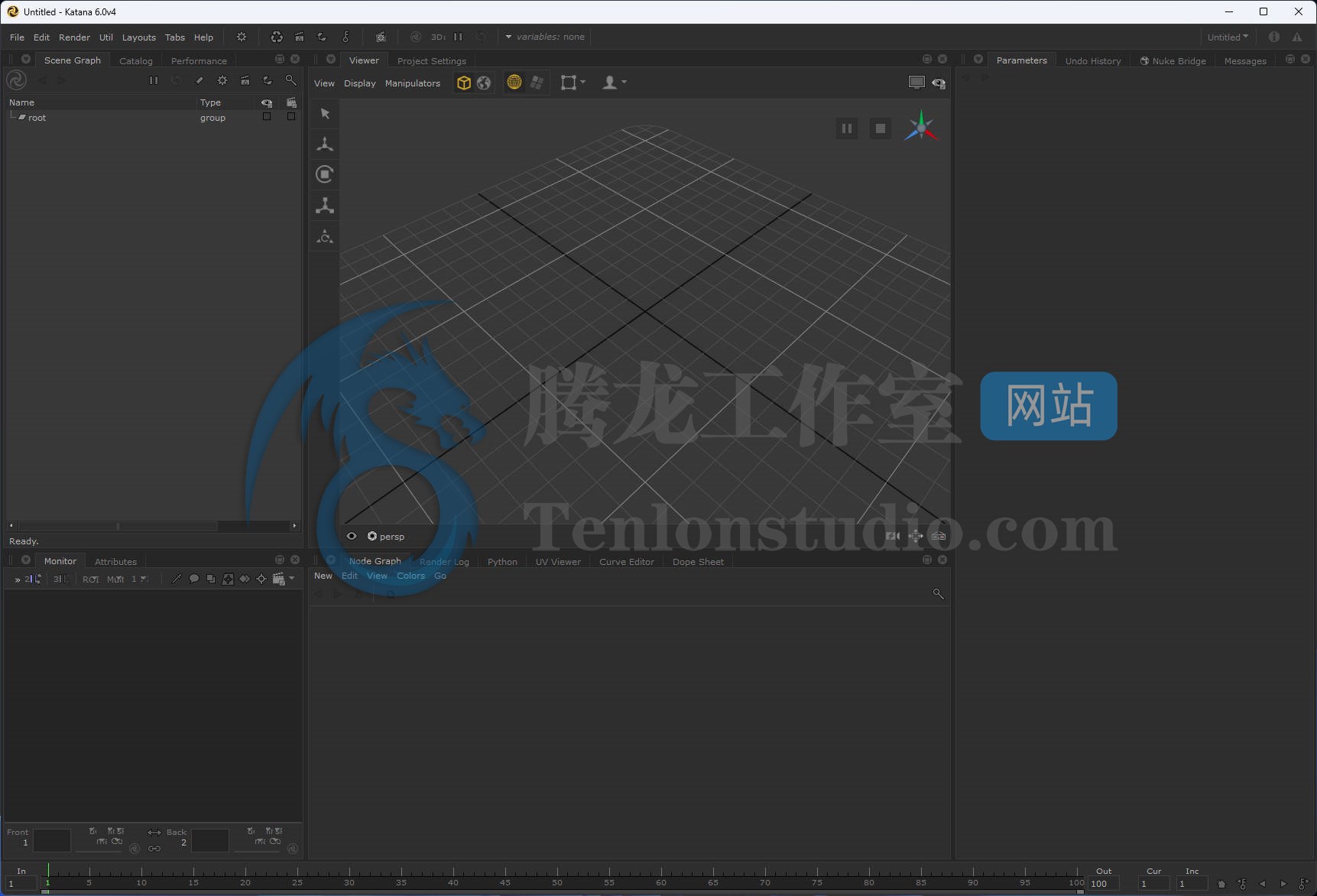Switch to the Performance tab
Screen dimensions: 1317x896
click(199, 60)
